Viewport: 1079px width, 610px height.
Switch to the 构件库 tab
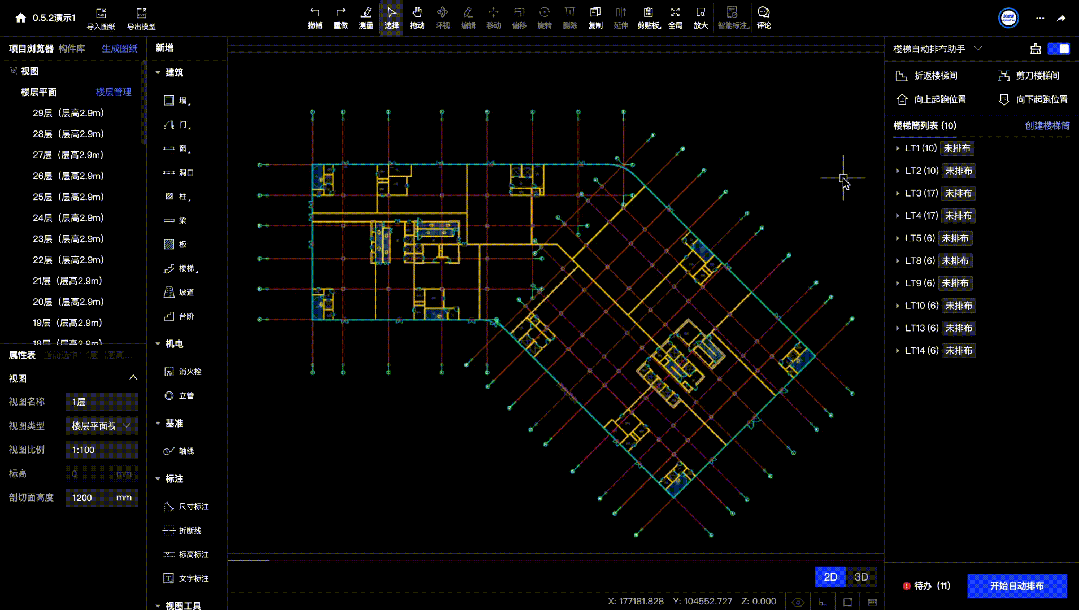72,49
